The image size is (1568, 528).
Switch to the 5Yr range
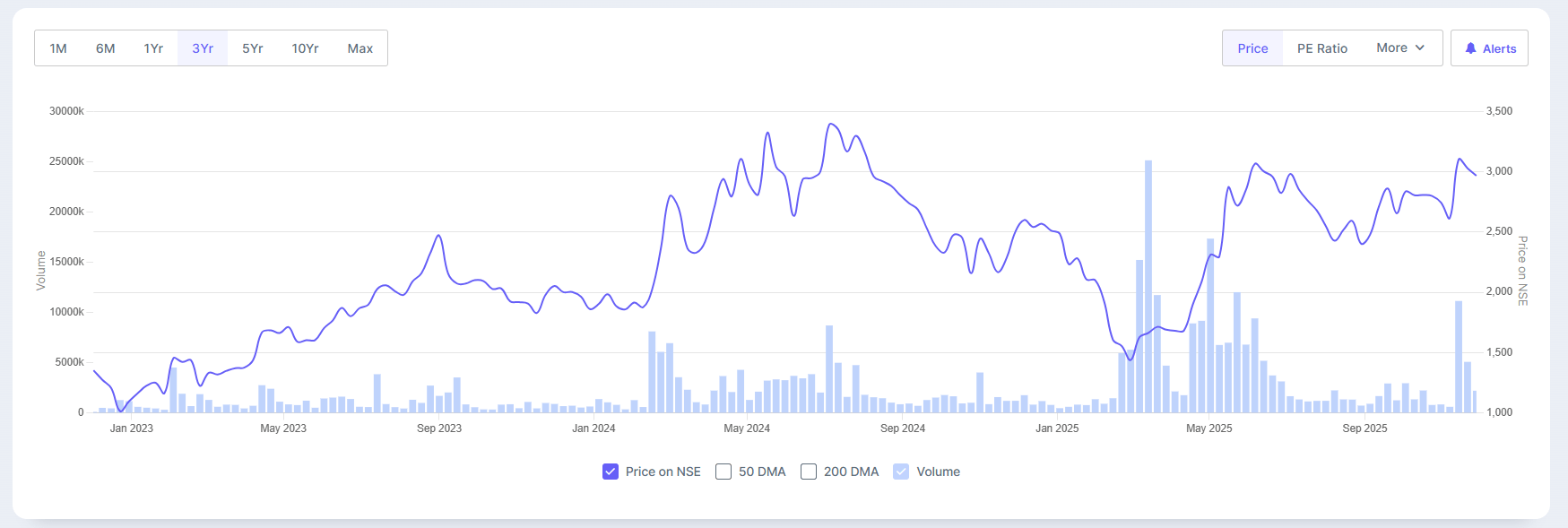pyautogui.click(x=253, y=48)
